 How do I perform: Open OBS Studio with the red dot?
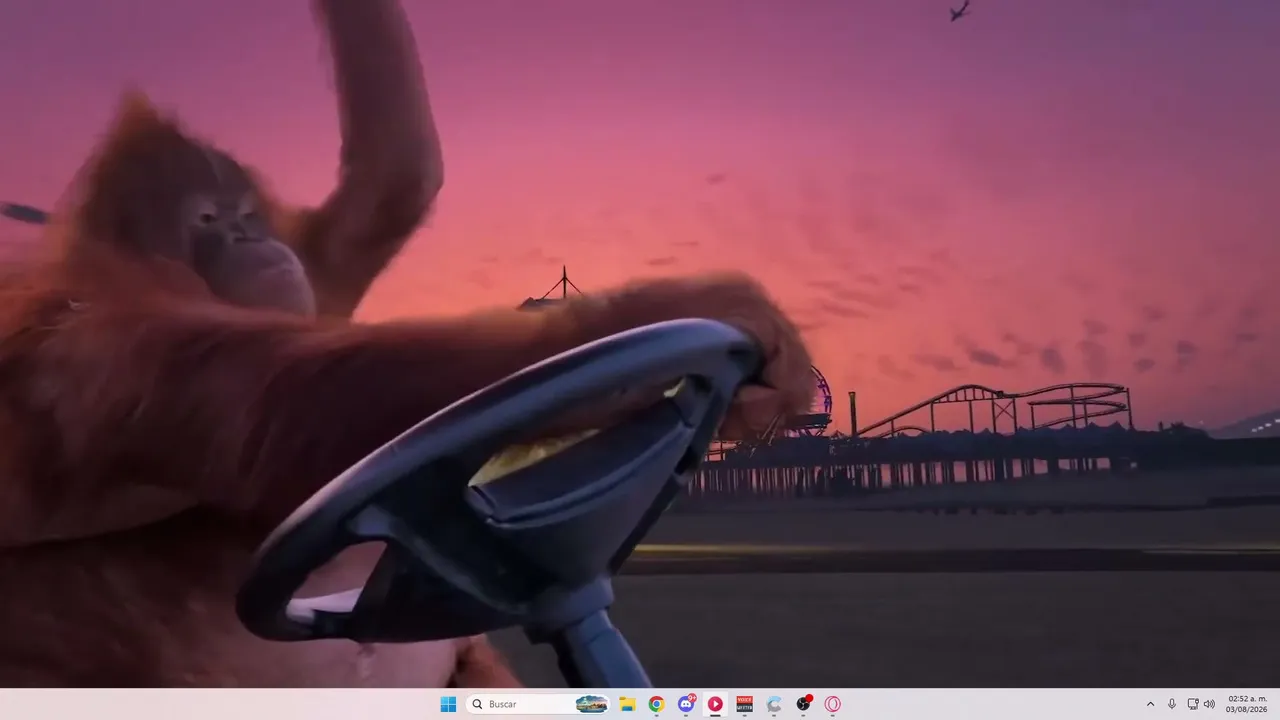(803, 704)
